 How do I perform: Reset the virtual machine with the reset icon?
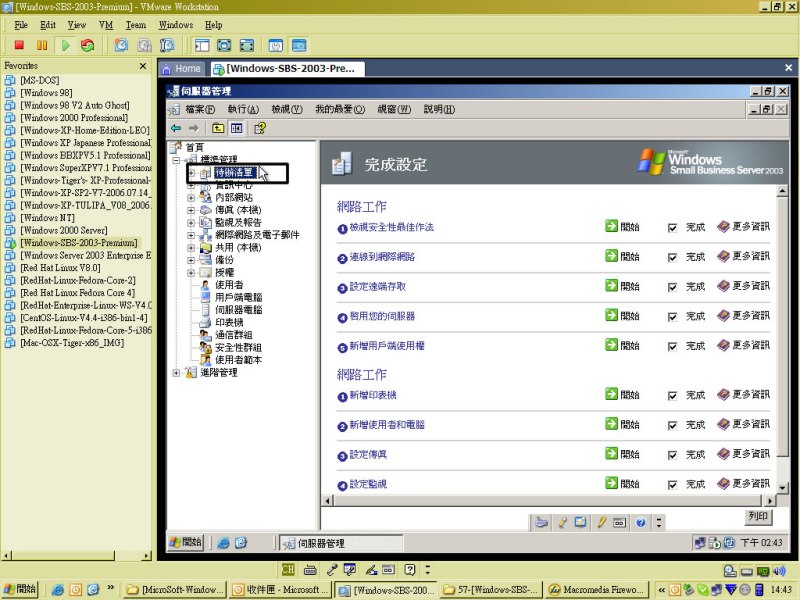pos(88,45)
